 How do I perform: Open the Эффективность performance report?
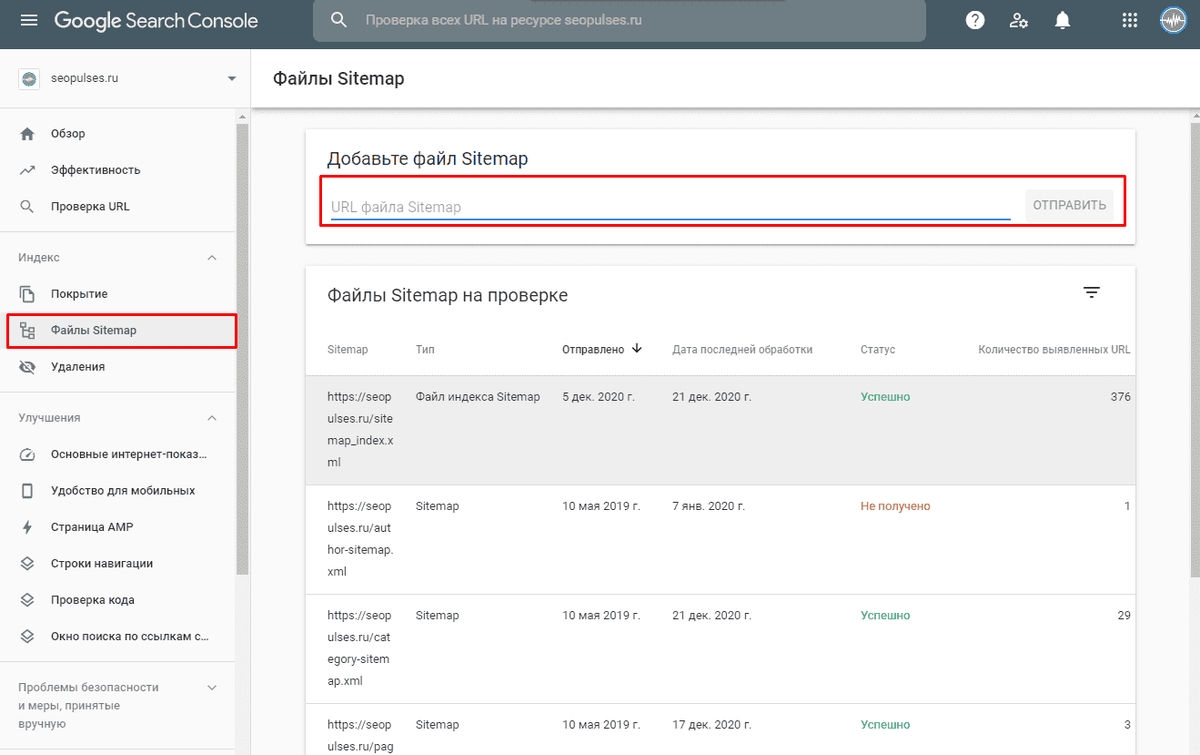coord(95,170)
